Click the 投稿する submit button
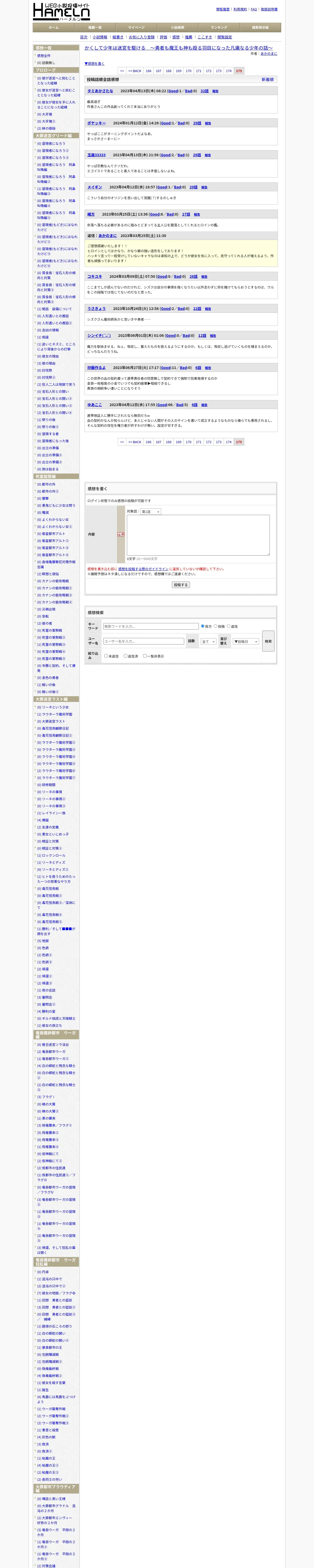This screenshot has width=314, height=1568. (x=181, y=585)
